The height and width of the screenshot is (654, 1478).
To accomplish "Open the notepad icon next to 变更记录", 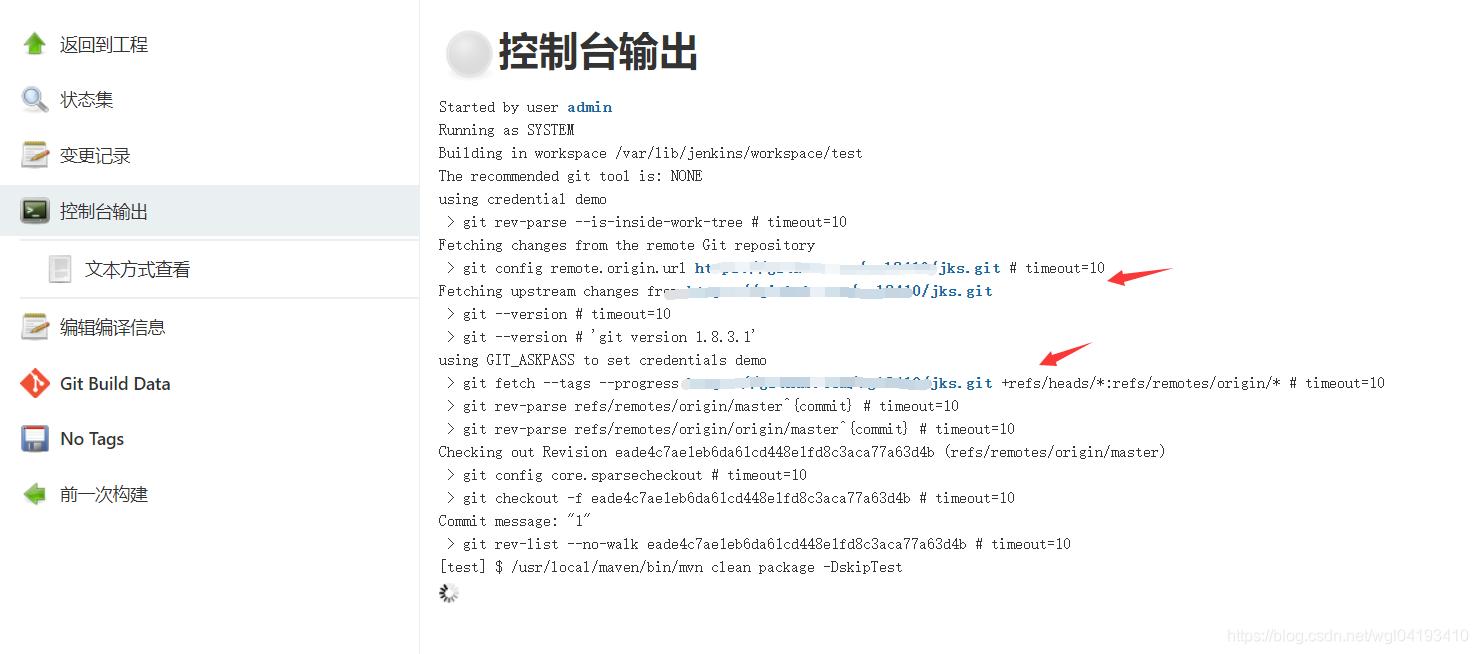I will click(x=35, y=155).
